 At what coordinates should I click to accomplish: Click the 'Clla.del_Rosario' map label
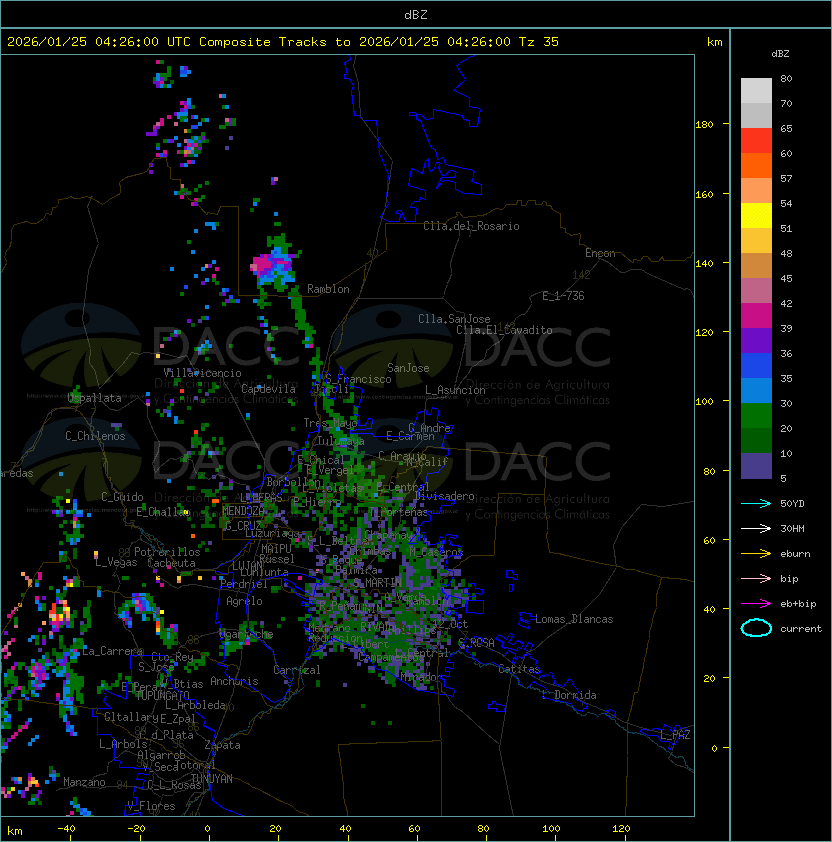[x=471, y=226]
